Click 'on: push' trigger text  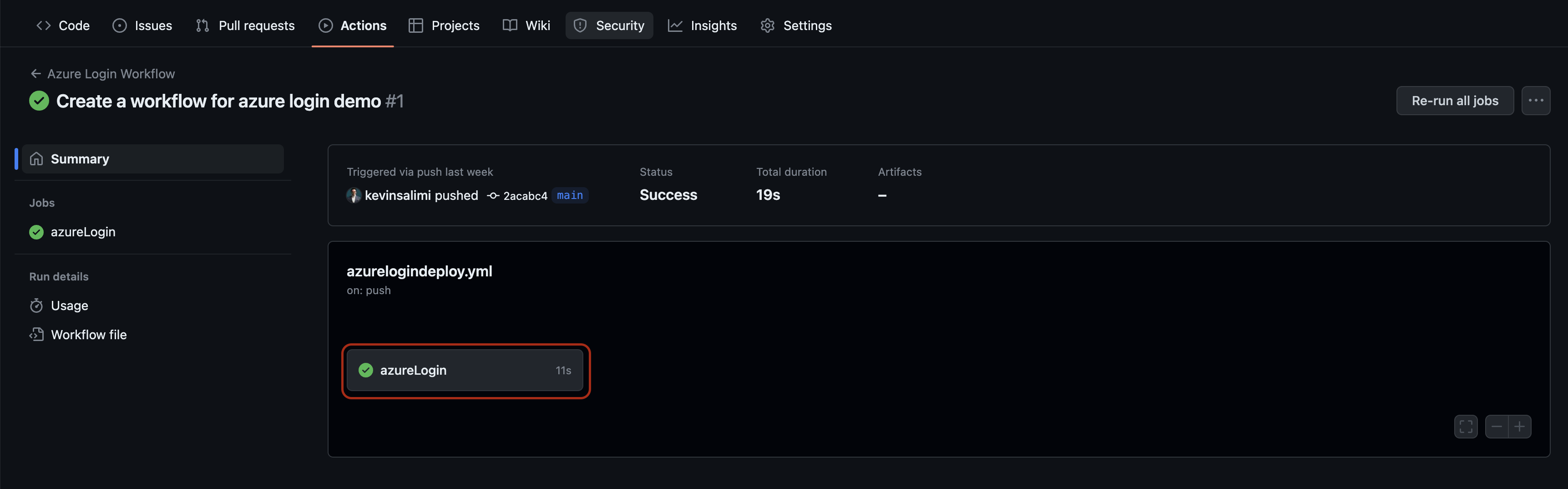369,290
